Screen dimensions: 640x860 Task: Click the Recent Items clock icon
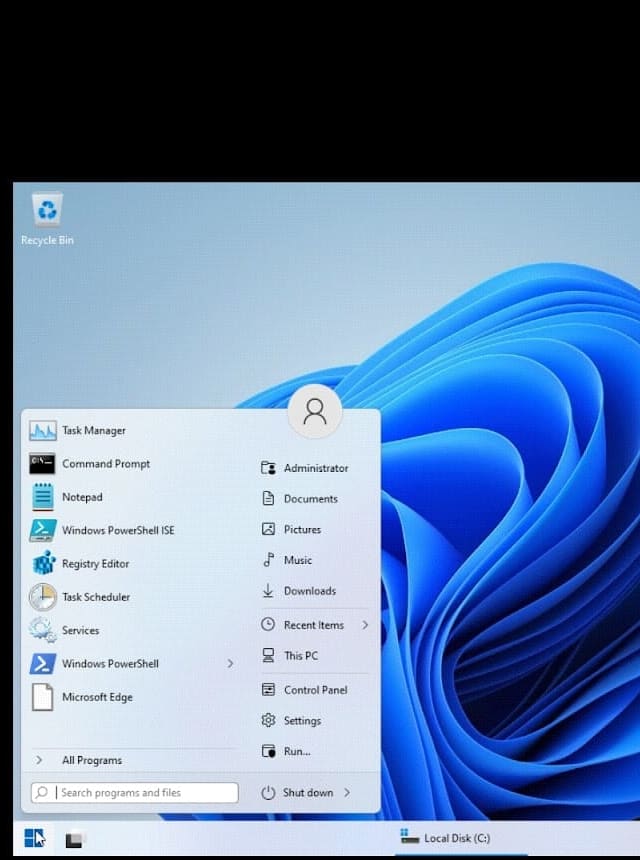pyautogui.click(x=268, y=624)
